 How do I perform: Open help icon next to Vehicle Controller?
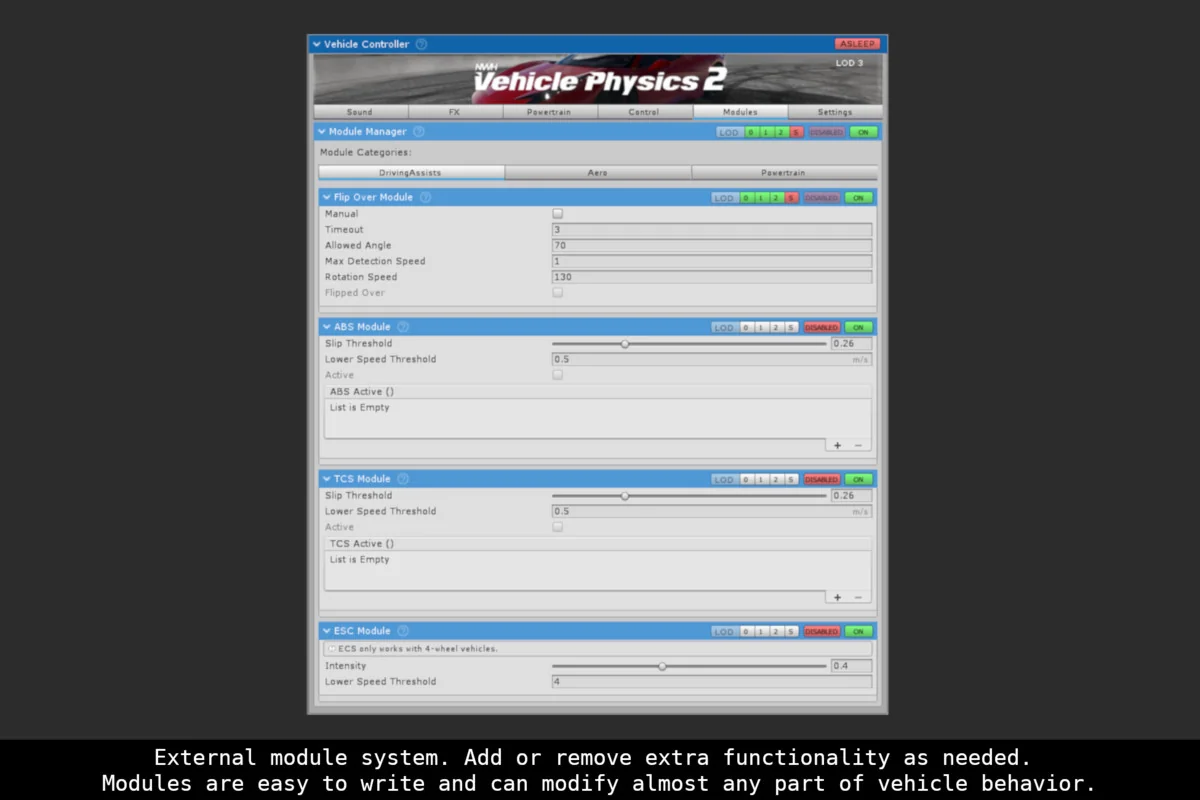click(421, 44)
